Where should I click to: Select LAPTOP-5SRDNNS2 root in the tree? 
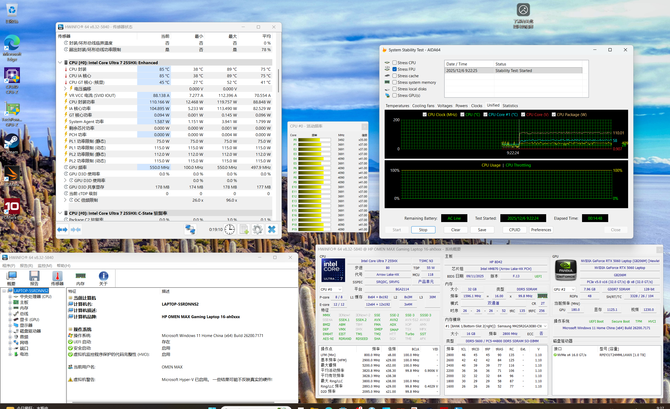coord(33,291)
